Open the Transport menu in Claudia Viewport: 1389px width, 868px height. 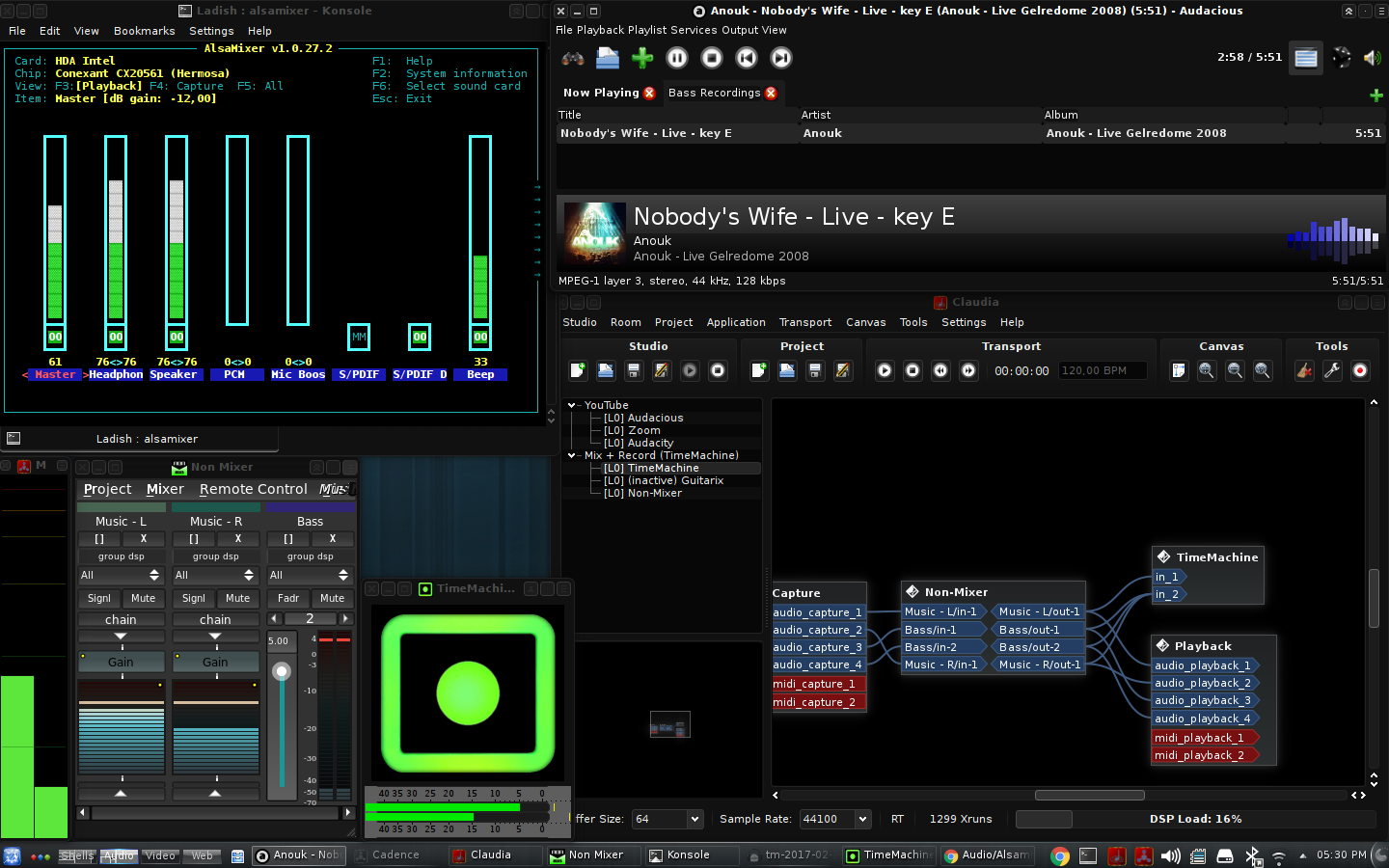805,323
